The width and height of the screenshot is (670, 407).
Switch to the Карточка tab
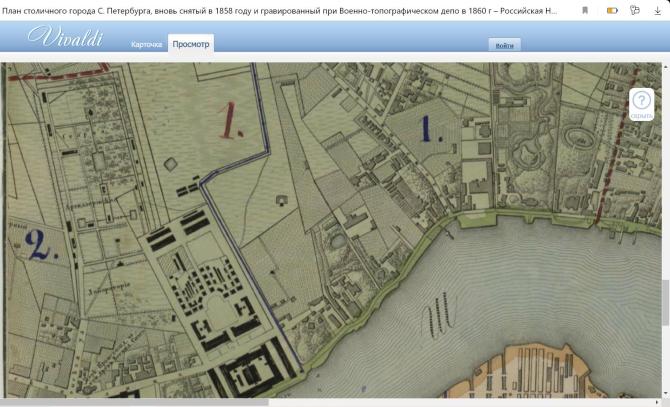pyautogui.click(x=146, y=45)
